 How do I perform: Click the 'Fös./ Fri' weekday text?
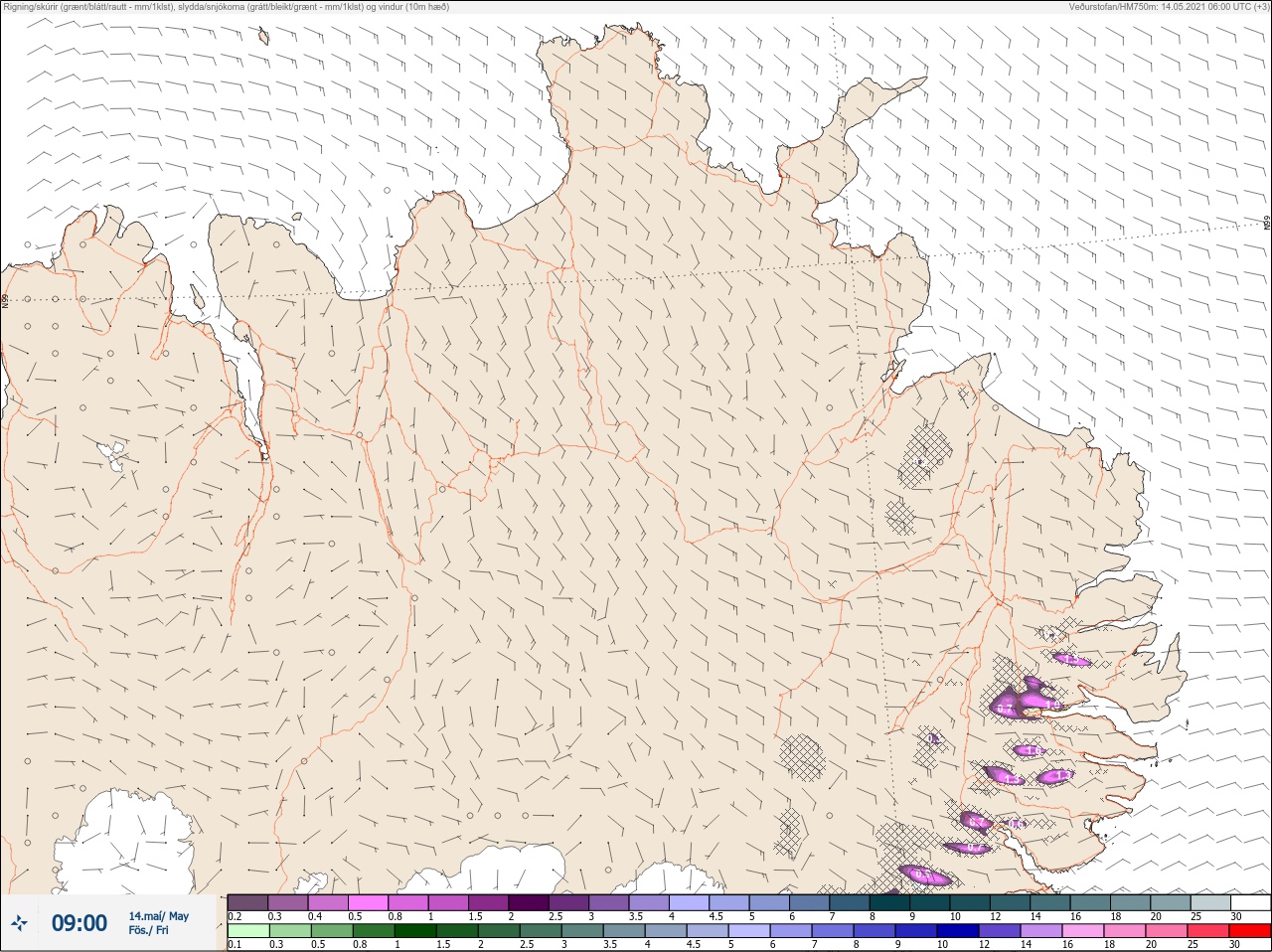[x=149, y=930]
